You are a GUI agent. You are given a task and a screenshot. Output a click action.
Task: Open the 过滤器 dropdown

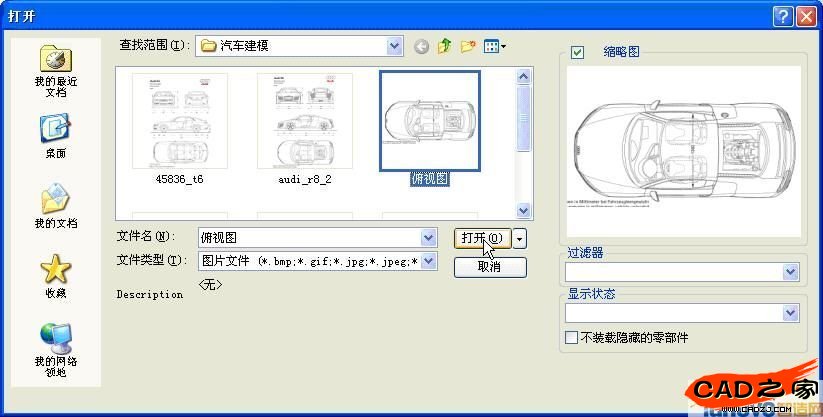click(x=791, y=271)
